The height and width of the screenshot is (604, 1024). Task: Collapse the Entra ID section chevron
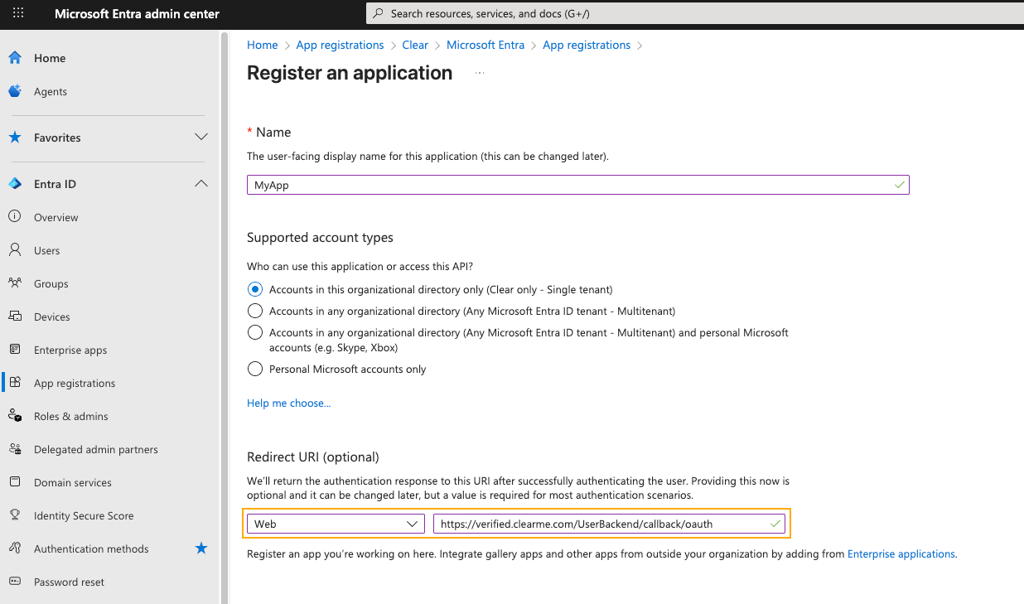(201, 183)
